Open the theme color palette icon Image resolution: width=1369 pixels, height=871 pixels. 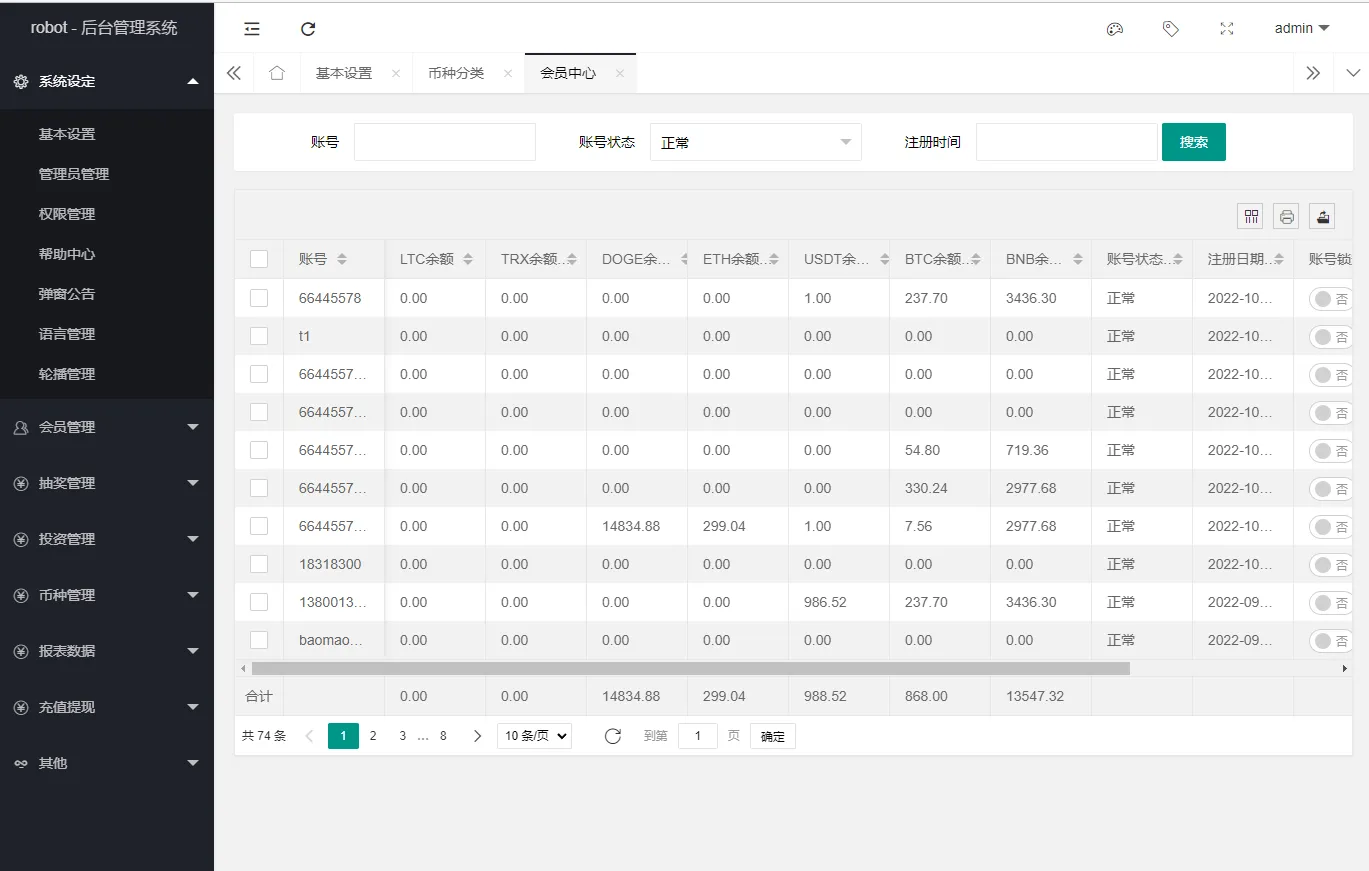(1115, 28)
